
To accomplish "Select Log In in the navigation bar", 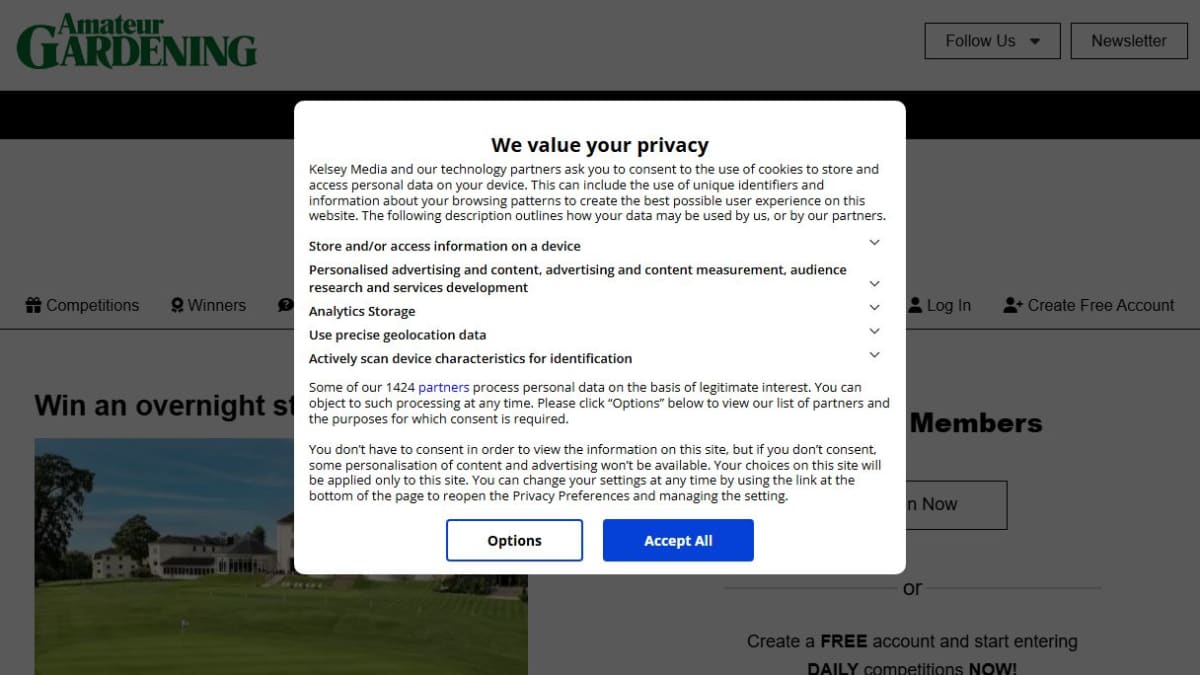I will (x=948, y=305).
